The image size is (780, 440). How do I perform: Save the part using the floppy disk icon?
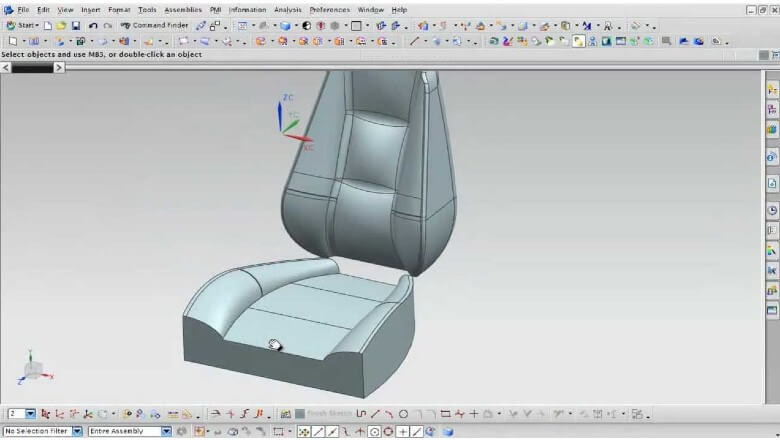click(x=75, y=25)
